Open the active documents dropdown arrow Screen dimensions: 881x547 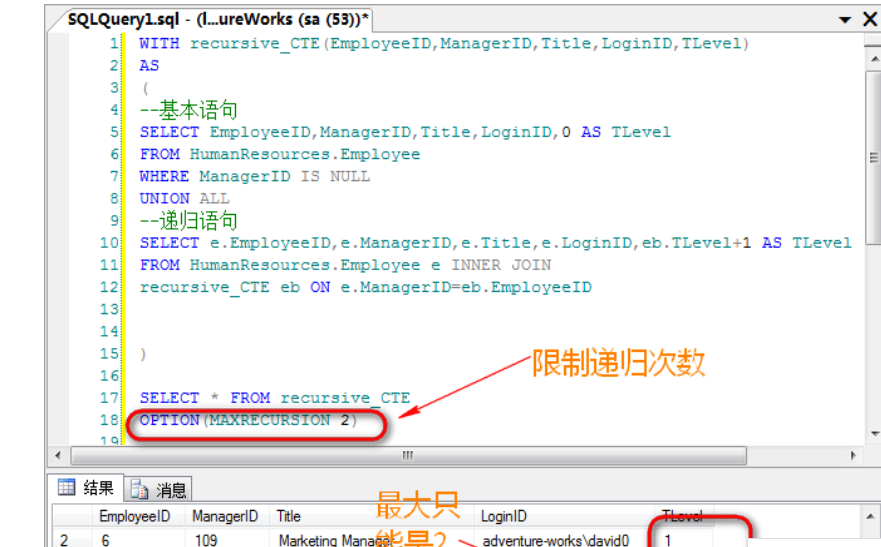[846, 19]
